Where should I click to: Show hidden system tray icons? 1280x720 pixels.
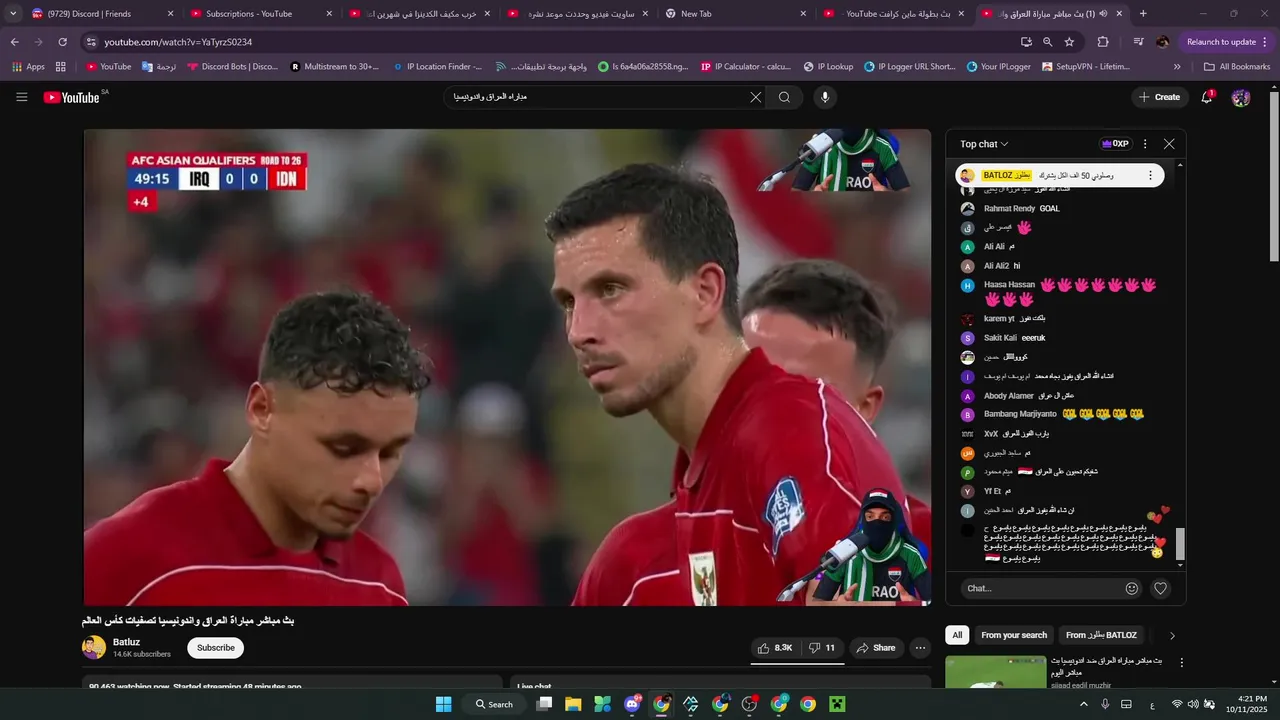pos(1084,704)
